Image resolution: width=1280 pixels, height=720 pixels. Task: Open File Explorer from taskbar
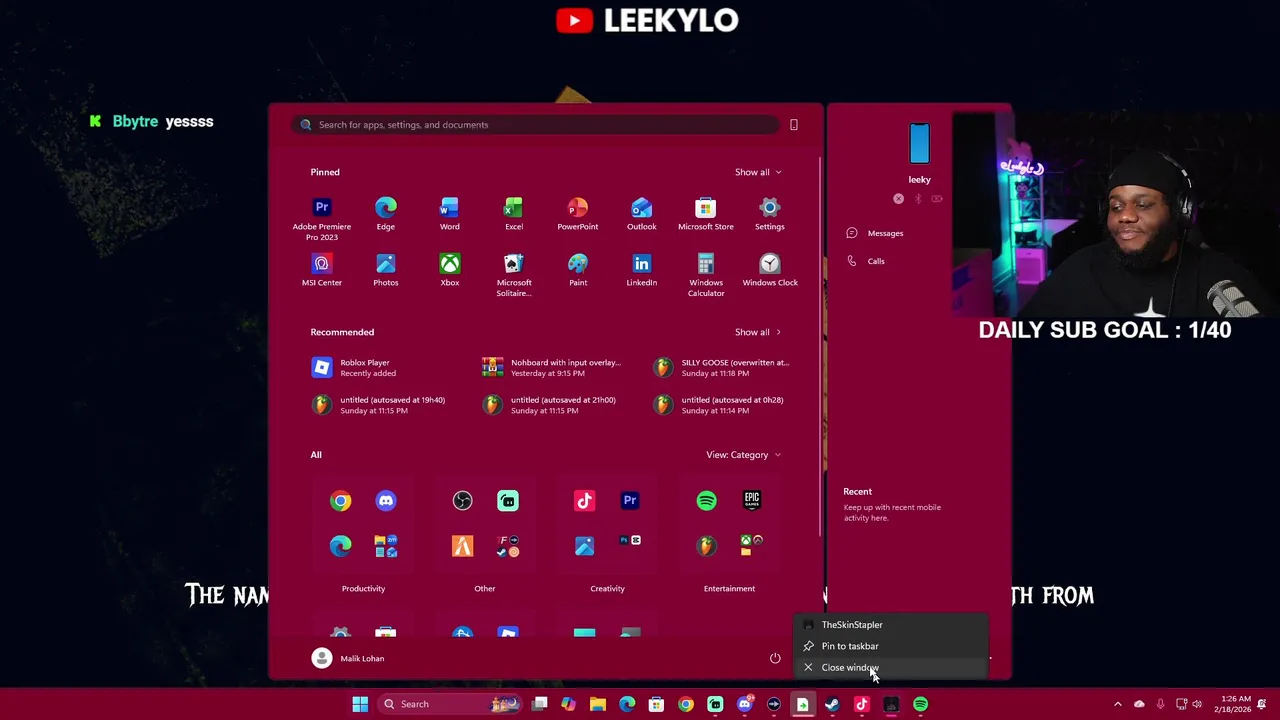point(598,704)
